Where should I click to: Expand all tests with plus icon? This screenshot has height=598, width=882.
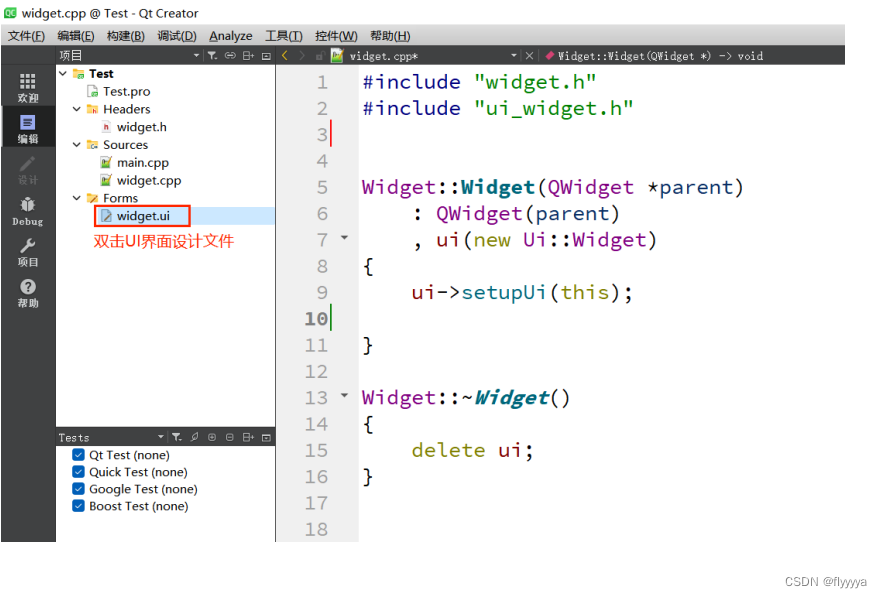click(x=212, y=437)
